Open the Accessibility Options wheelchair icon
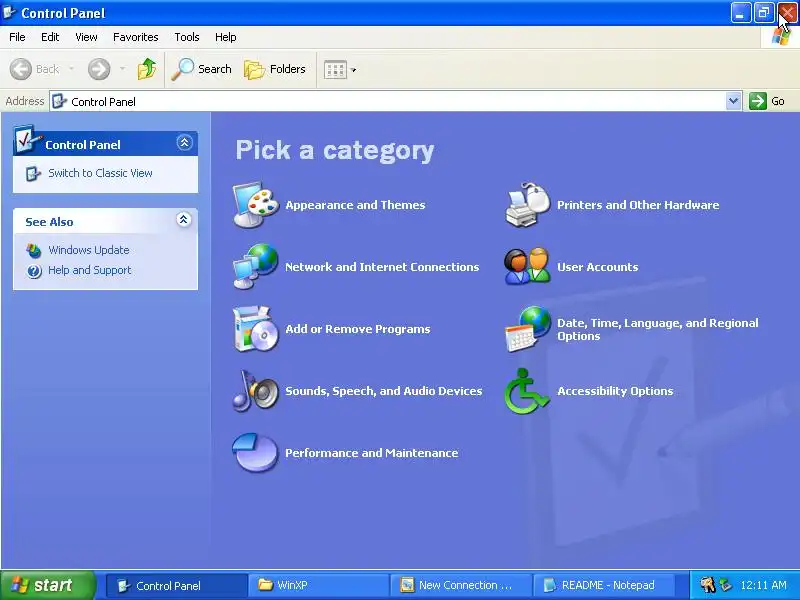The height and width of the screenshot is (600, 800). [527, 391]
